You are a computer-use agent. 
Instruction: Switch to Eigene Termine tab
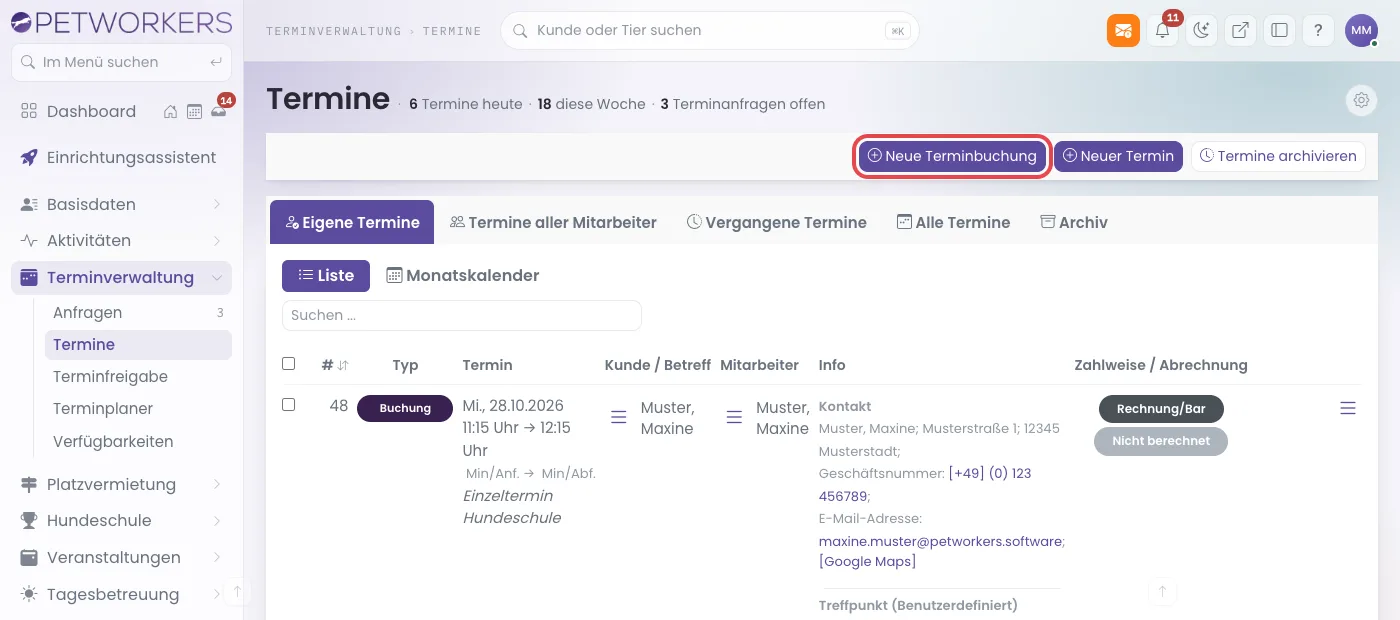(352, 222)
